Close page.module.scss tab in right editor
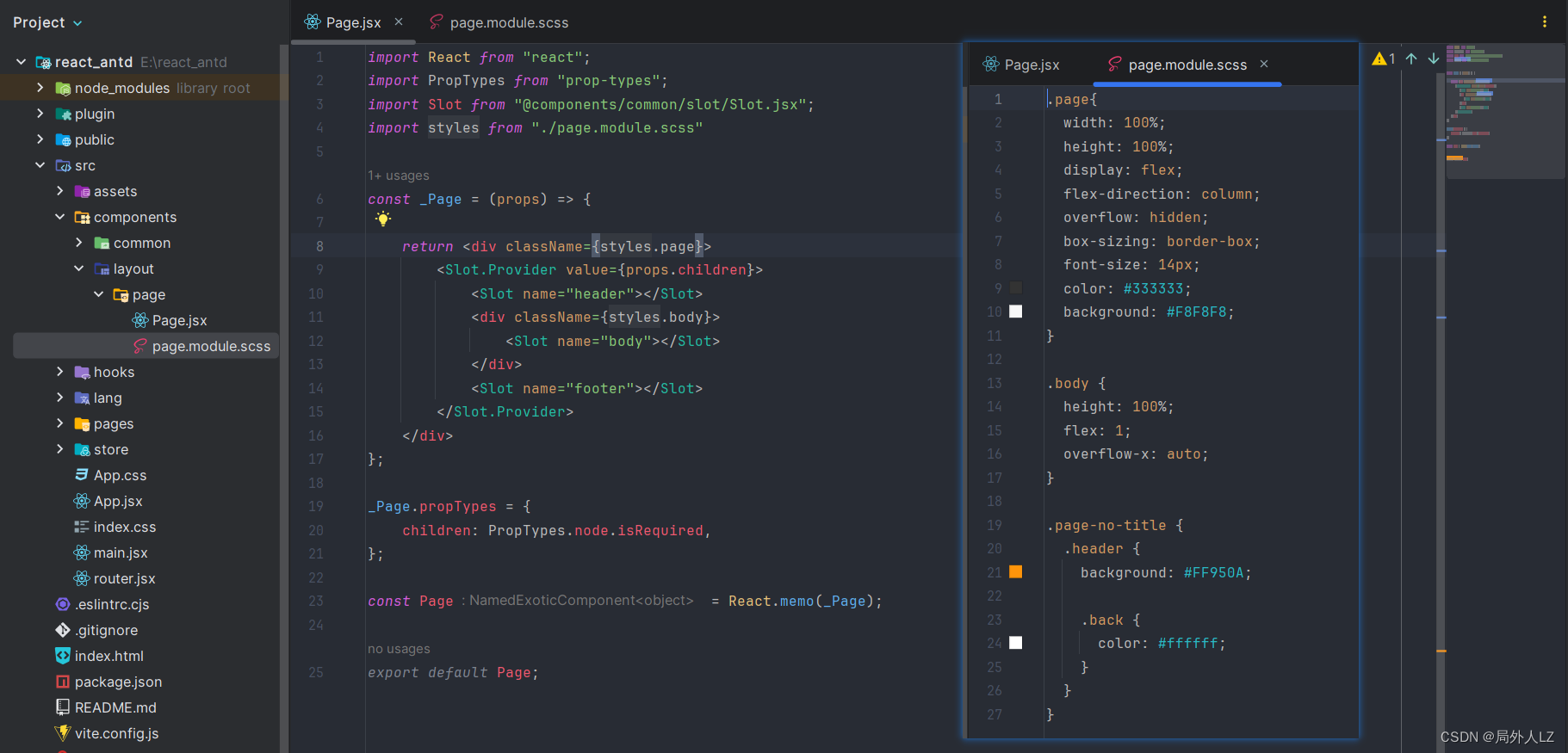This screenshot has width=1568, height=753. tap(1264, 64)
